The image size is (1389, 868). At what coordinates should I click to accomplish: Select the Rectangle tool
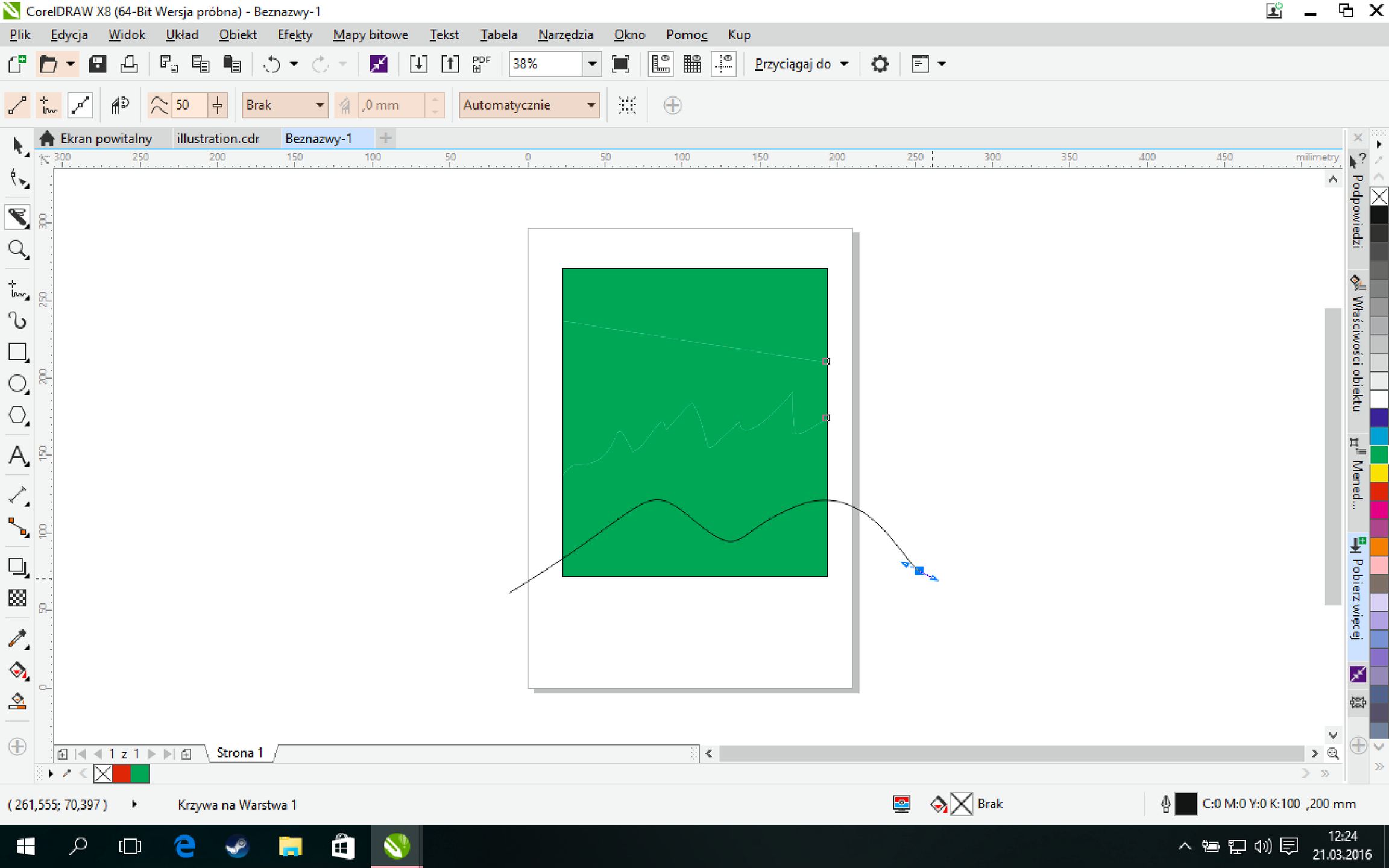click(x=18, y=352)
